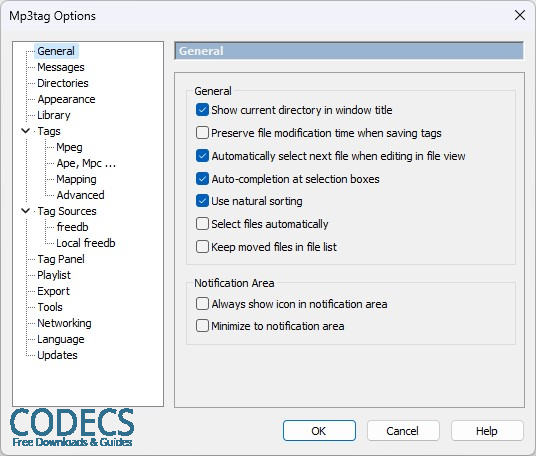Screen dimensions: 536x456
Task: Select Directories in the options tree
Action: 63,83
